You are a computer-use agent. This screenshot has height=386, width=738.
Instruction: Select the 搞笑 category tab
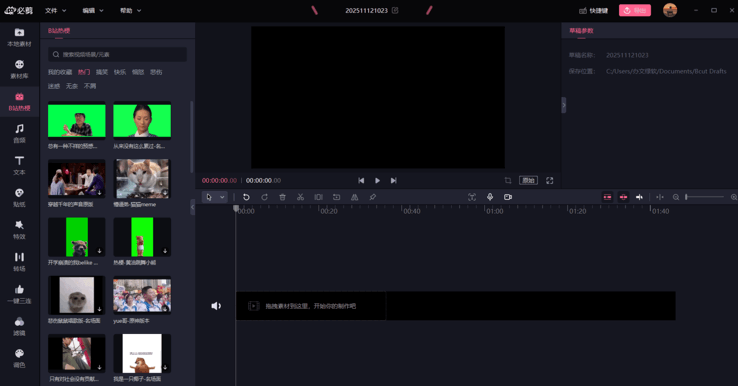pyautogui.click(x=102, y=72)
